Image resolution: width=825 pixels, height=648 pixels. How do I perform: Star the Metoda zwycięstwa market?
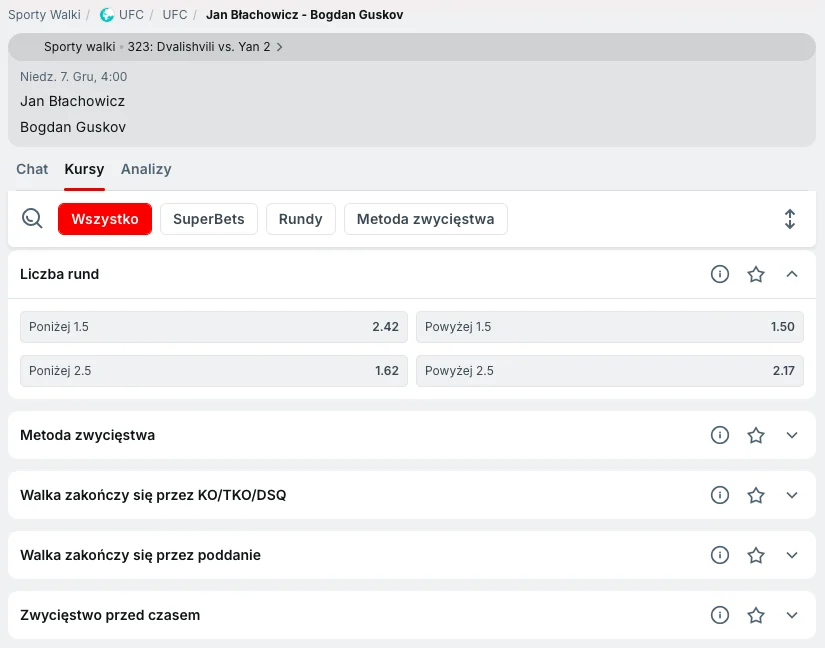click(x=756, y=435)
